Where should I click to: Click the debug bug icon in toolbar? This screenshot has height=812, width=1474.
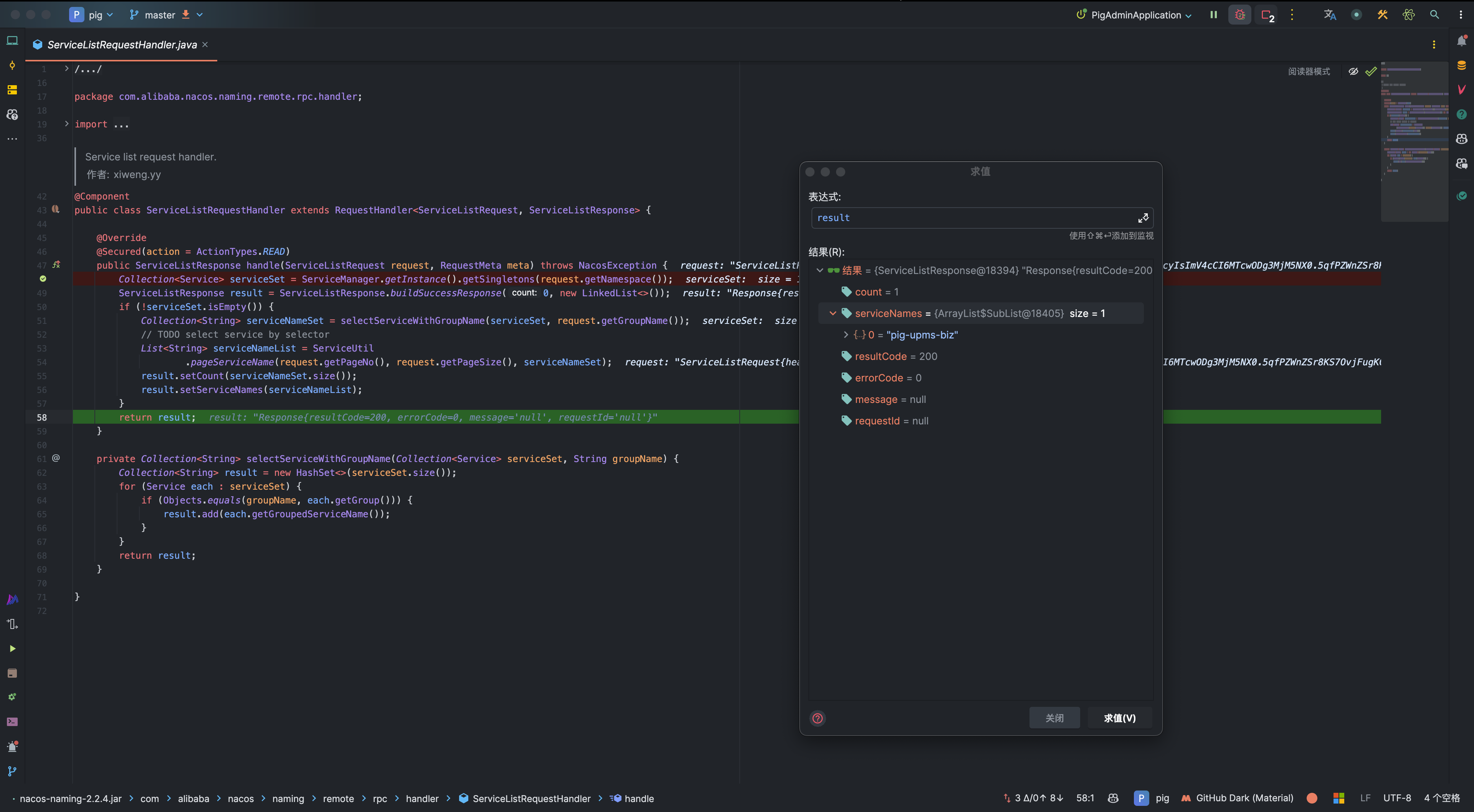(x=1239, y=15)
